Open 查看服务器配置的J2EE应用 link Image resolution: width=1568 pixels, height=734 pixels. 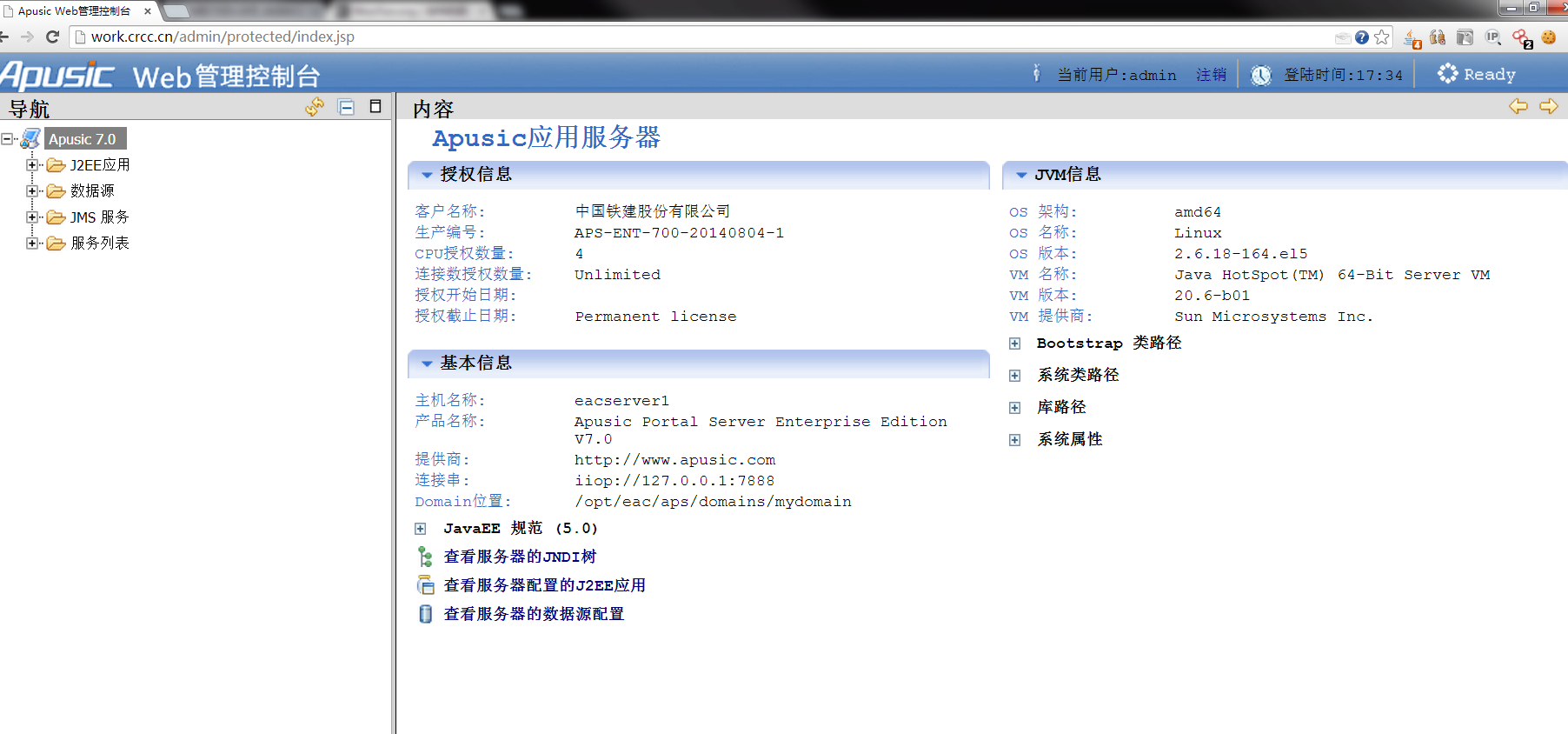544,585
